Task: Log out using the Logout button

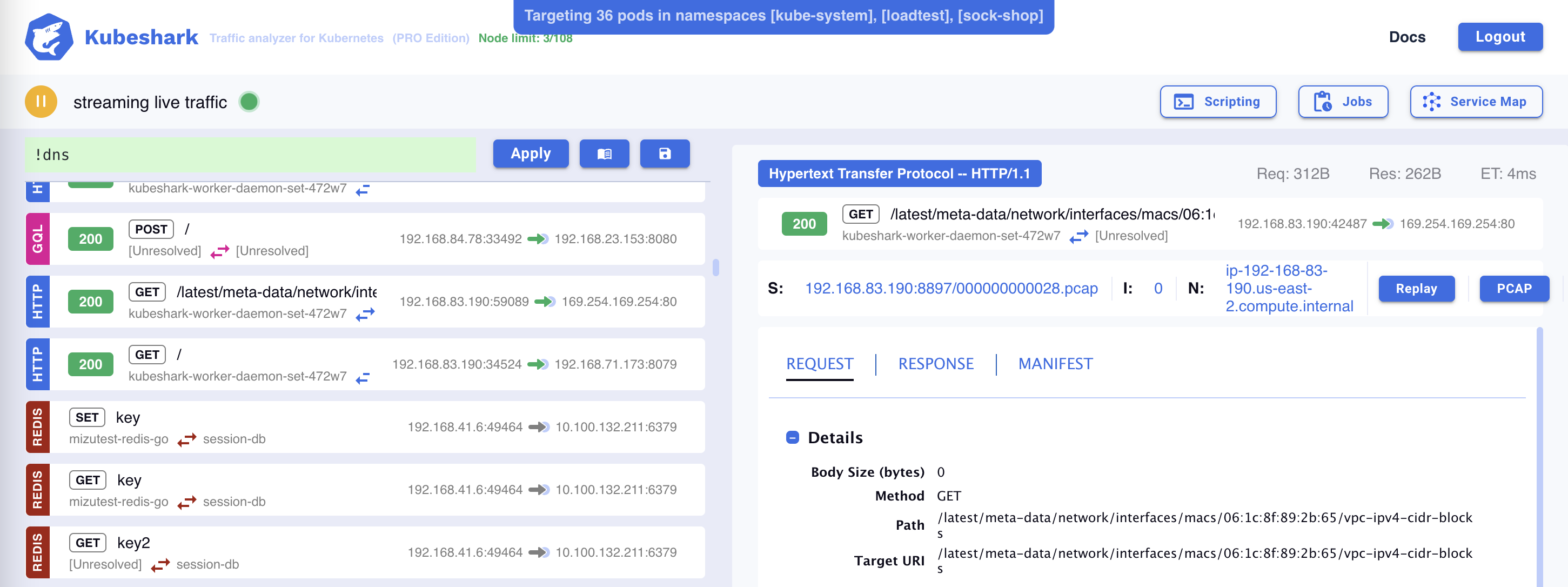Action: 1499,37
